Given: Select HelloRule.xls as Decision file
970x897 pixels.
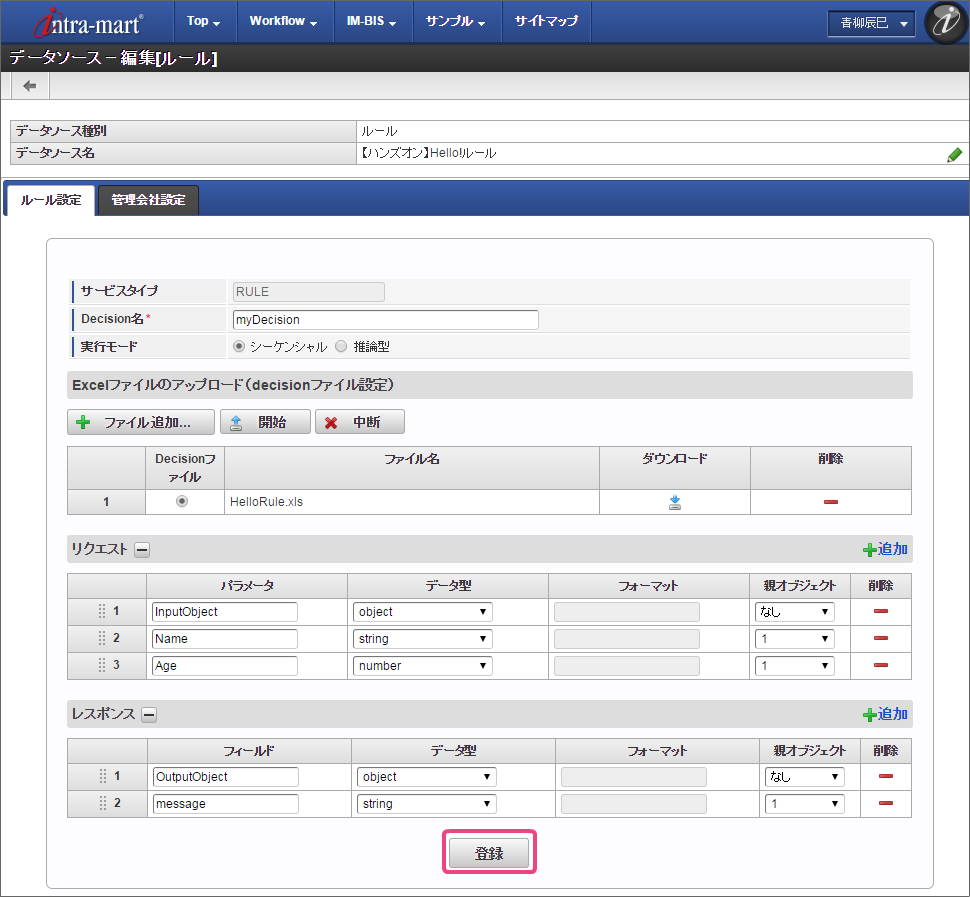Looking at the screenshot, I should [x=181, y=502].
